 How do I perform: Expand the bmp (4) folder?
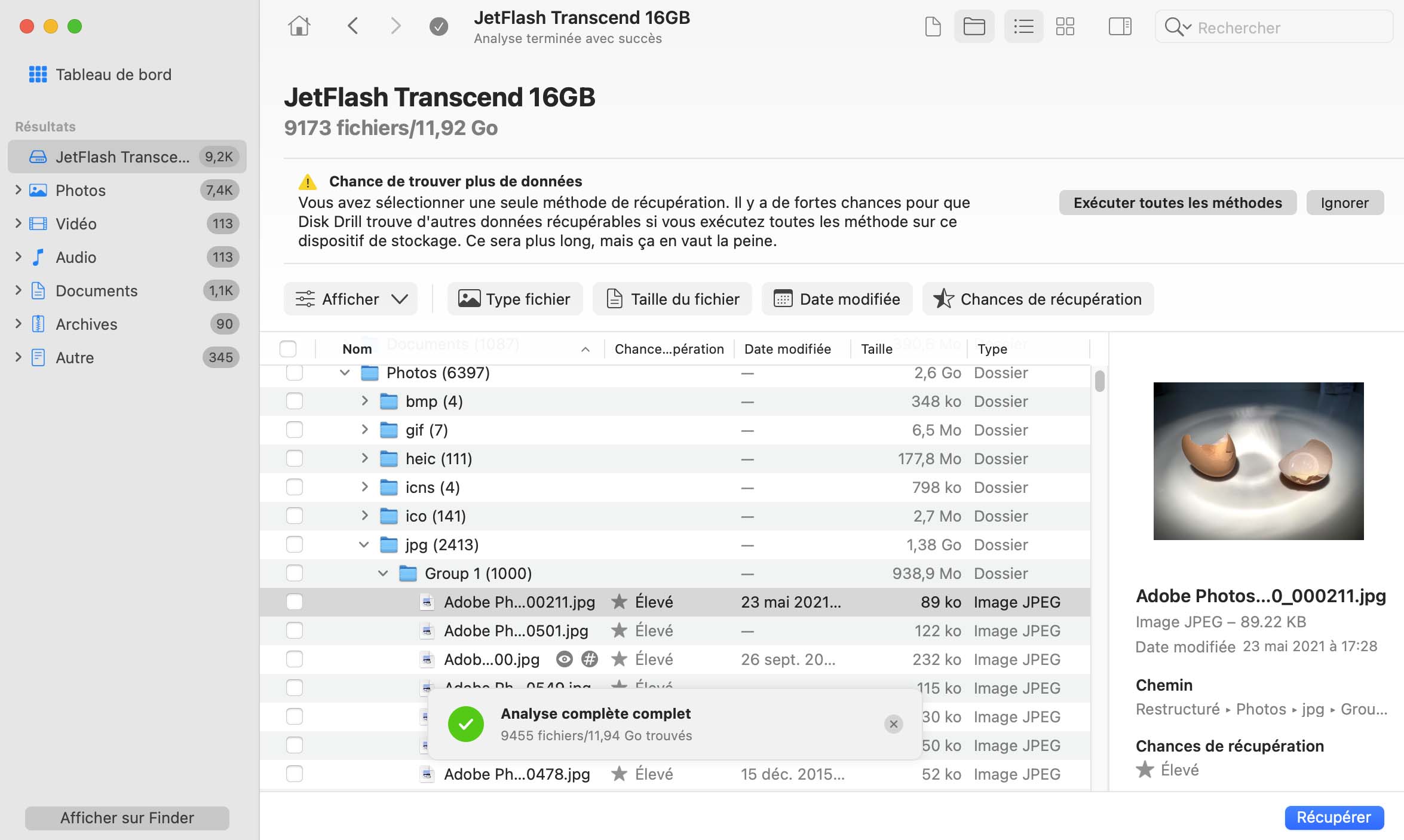364,401
